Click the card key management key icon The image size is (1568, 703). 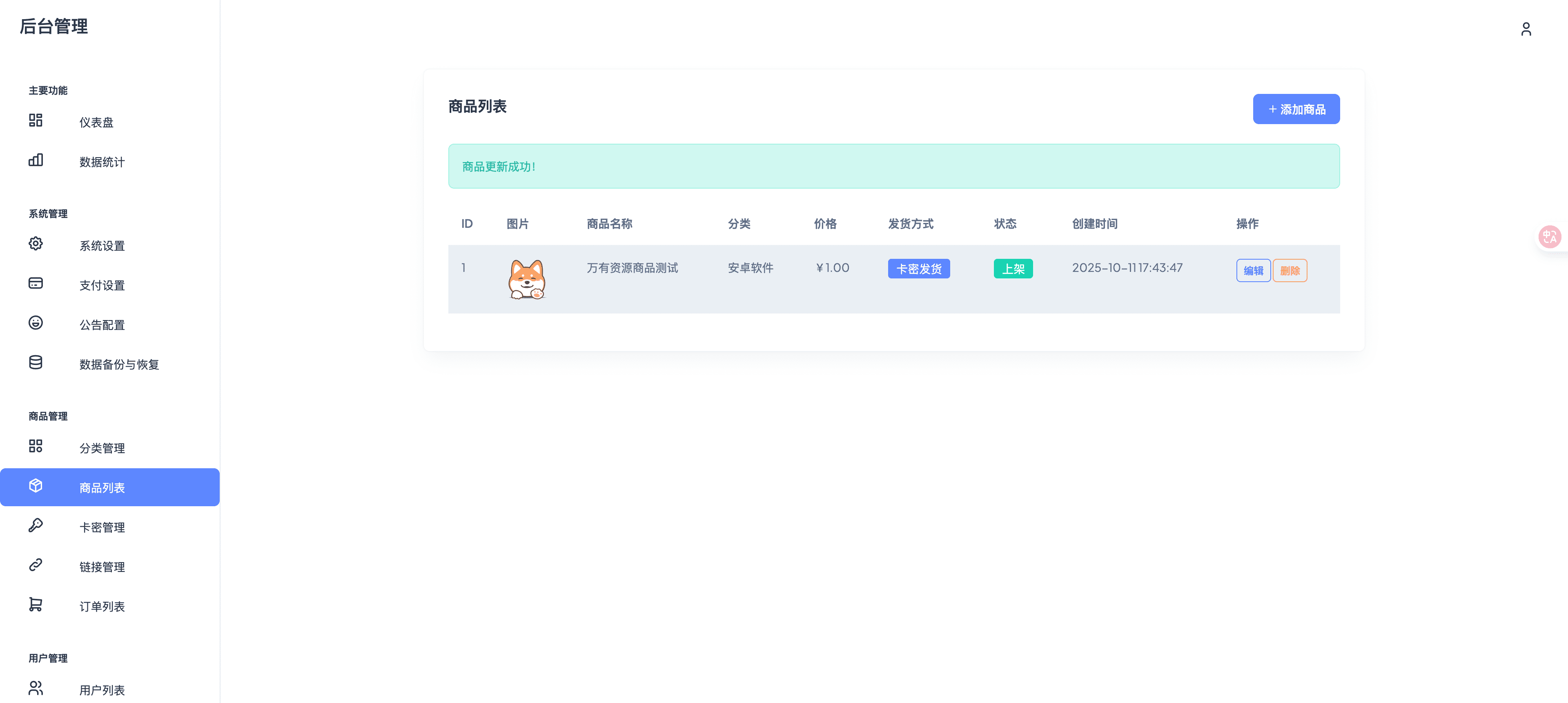(35, 525)
